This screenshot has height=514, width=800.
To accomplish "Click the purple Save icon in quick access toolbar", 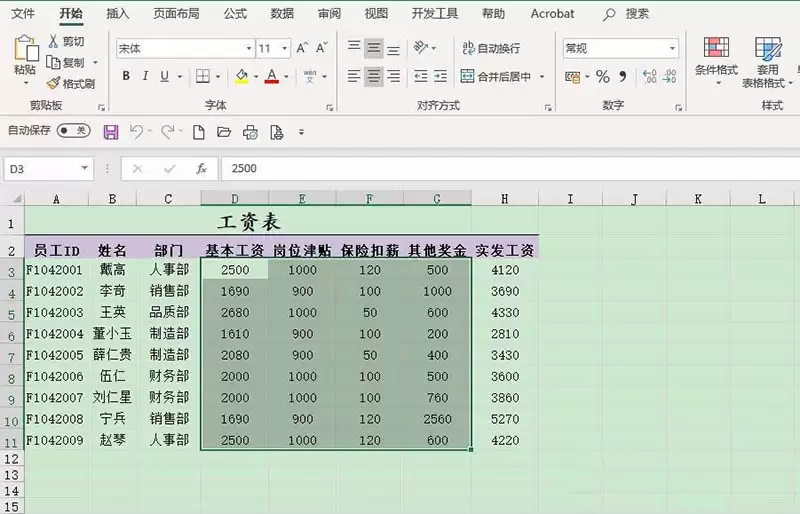I will tap(111, 132).
